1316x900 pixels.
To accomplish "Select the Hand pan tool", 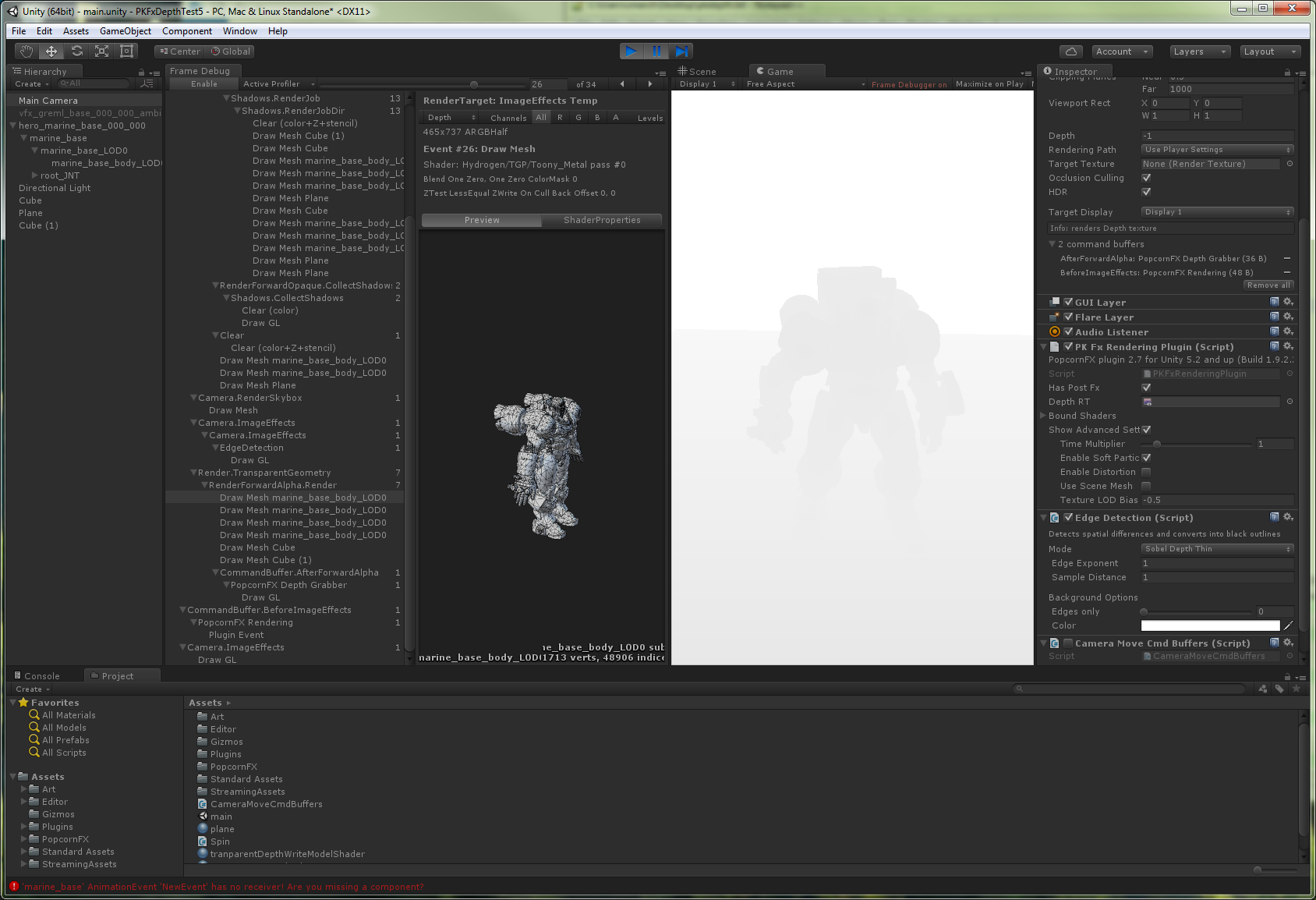I will tap(25, 51).
